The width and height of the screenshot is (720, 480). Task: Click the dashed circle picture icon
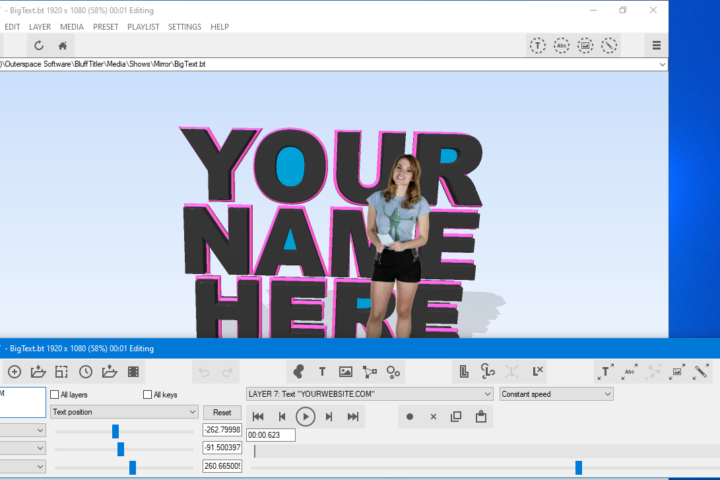(585, 45)
